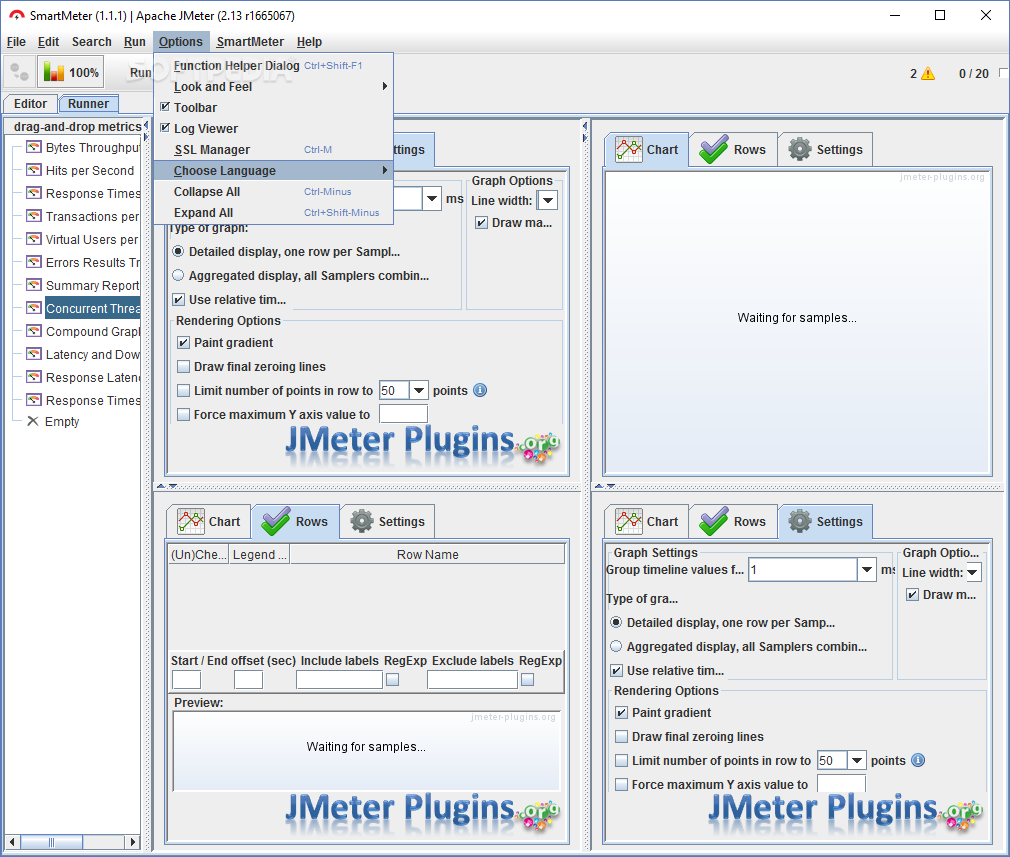Switch to the Runner tab
This screenshot has height=857, width=1010.
(88, 104)
